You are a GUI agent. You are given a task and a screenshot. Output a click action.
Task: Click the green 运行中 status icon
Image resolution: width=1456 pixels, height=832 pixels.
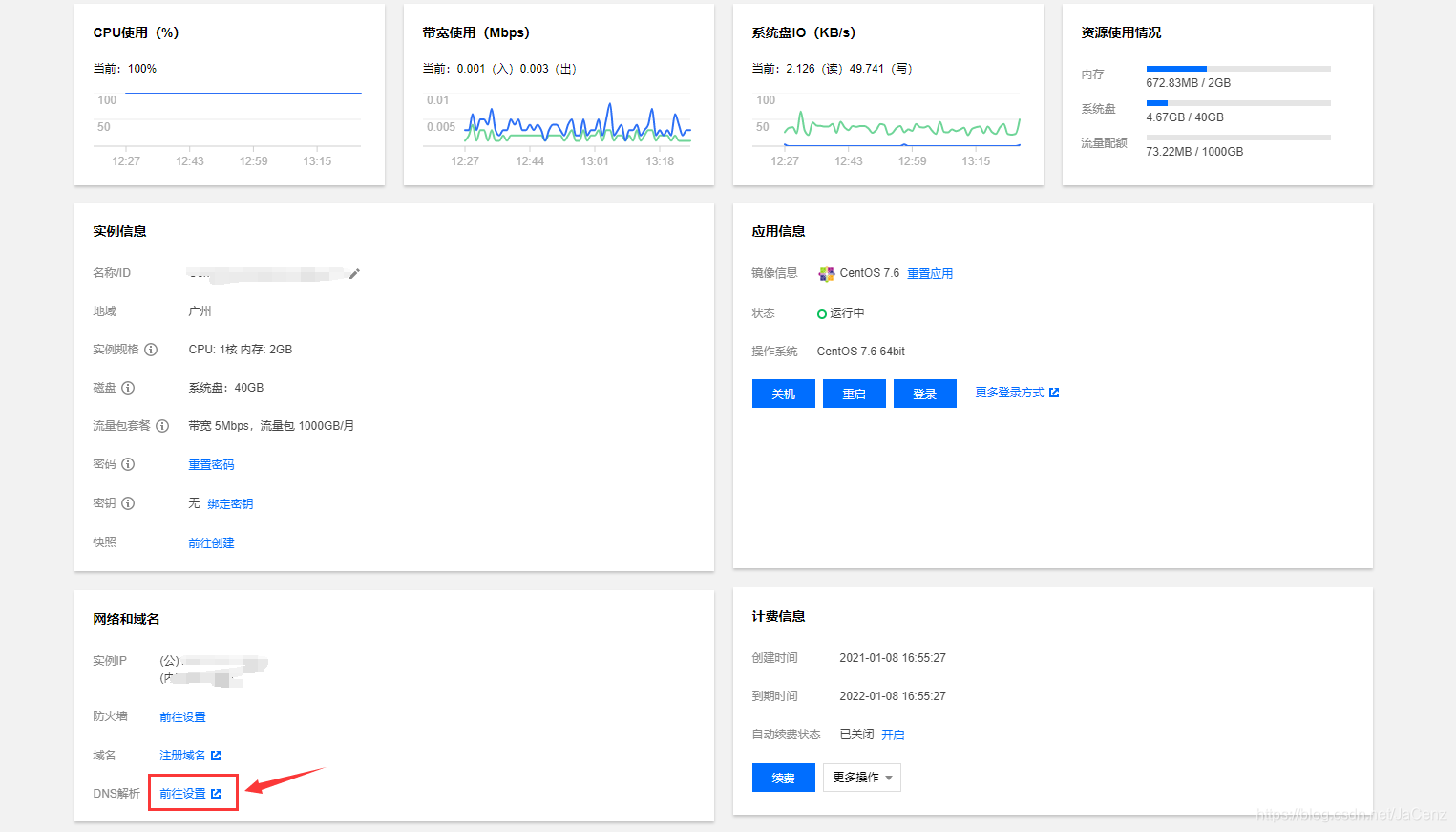822,314
